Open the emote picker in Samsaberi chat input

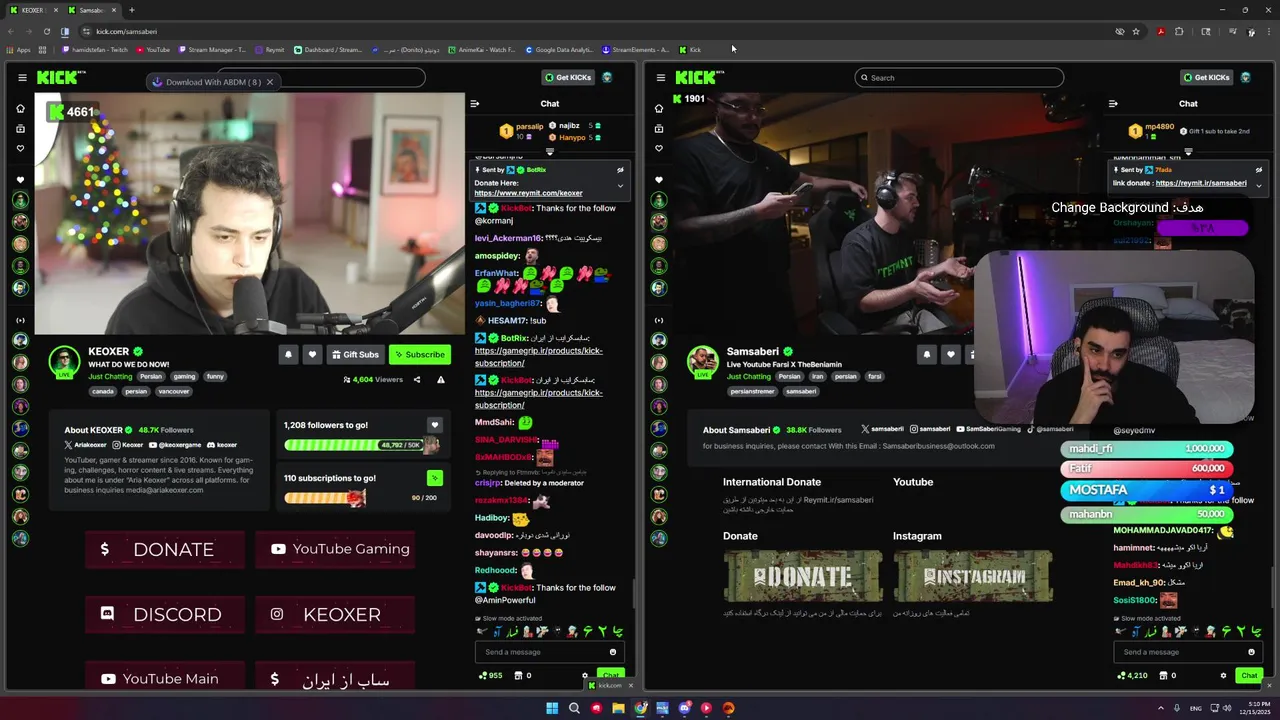(x=1251, y=652)
